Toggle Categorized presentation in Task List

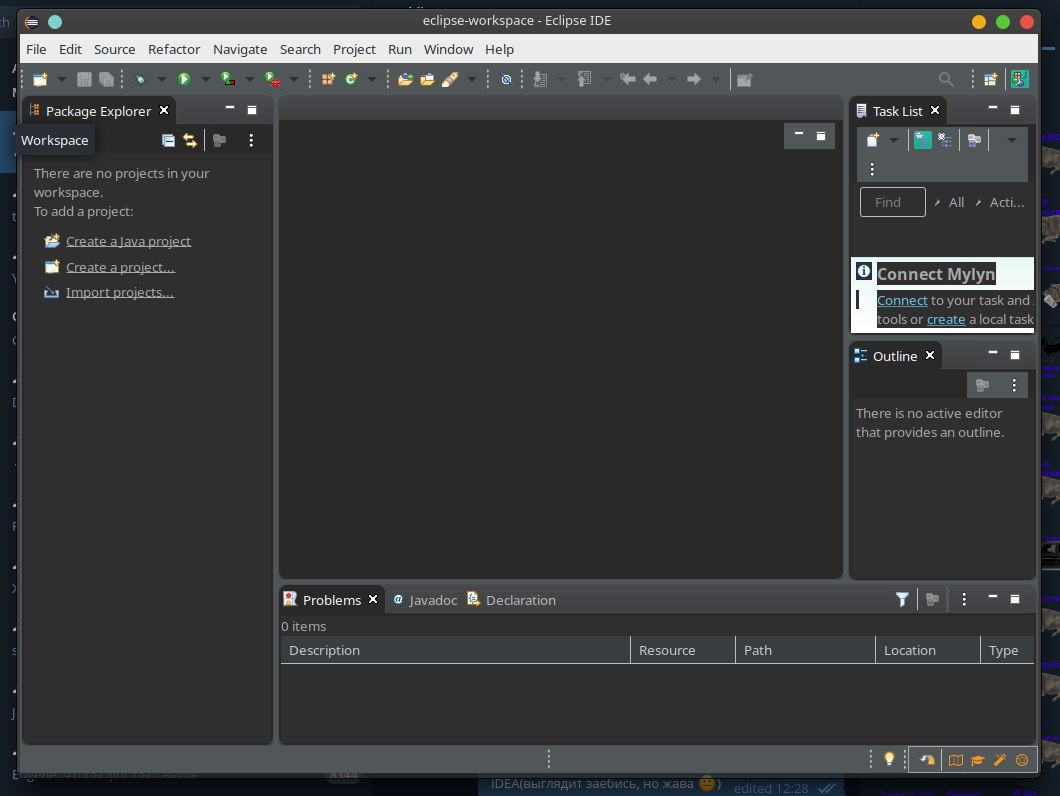pos(923,140)
